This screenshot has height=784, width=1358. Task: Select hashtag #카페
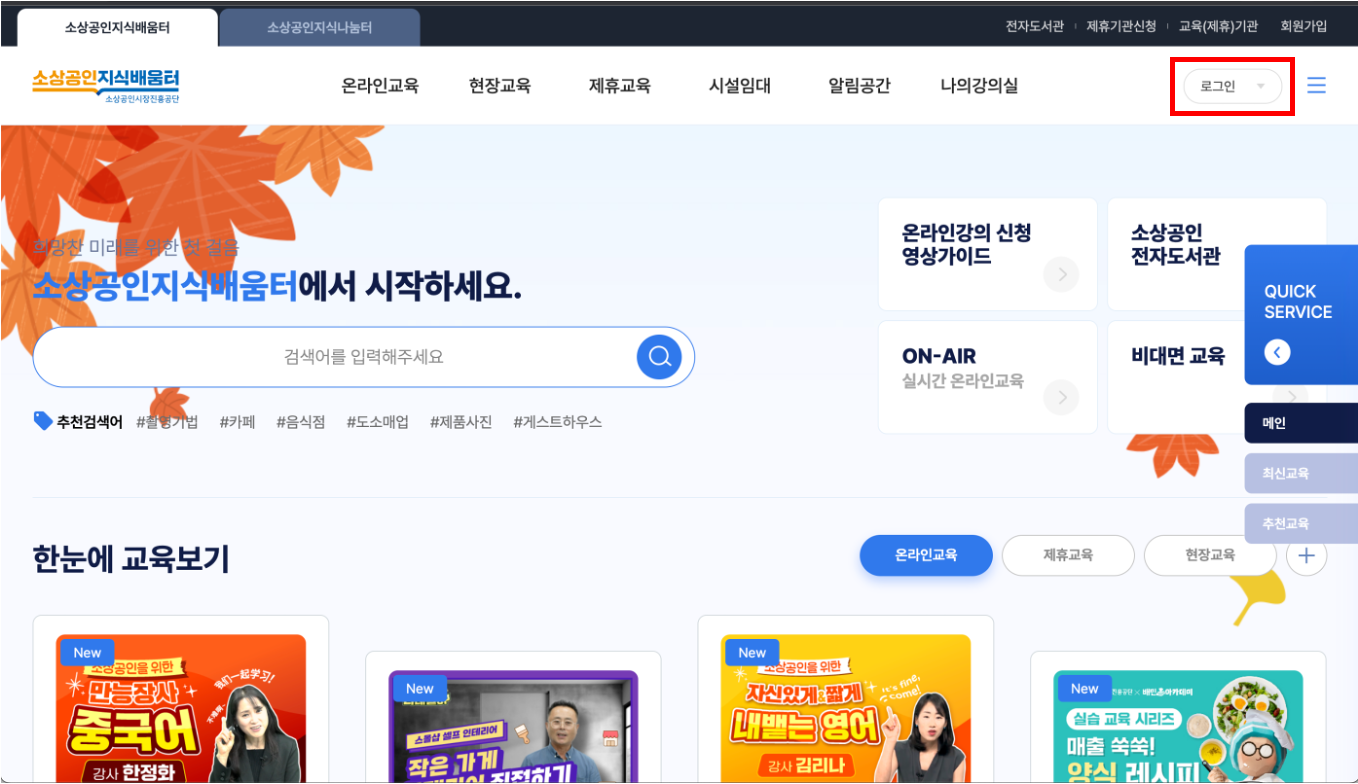[238, 422]
